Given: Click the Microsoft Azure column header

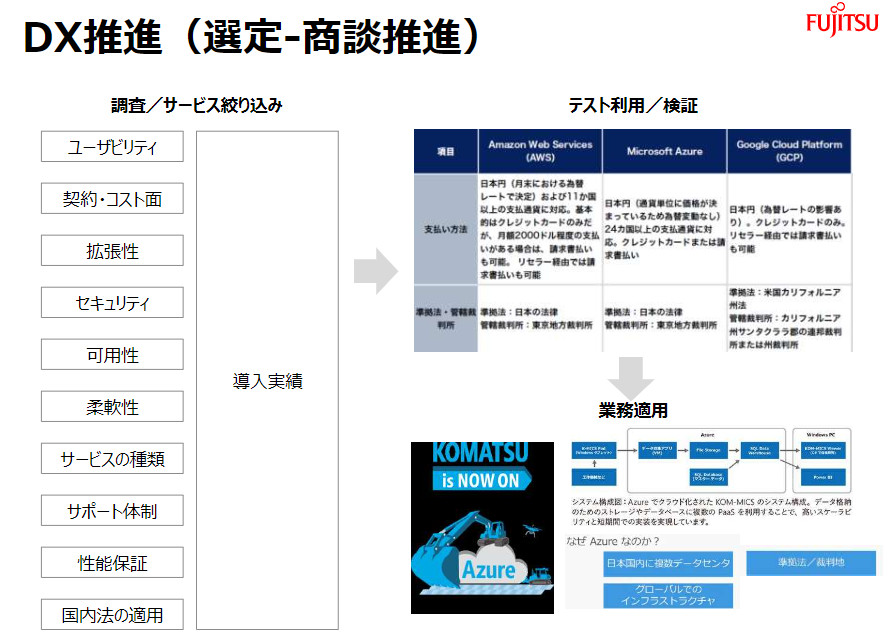Looking at the screenshot, I should [x=664, y=151].
